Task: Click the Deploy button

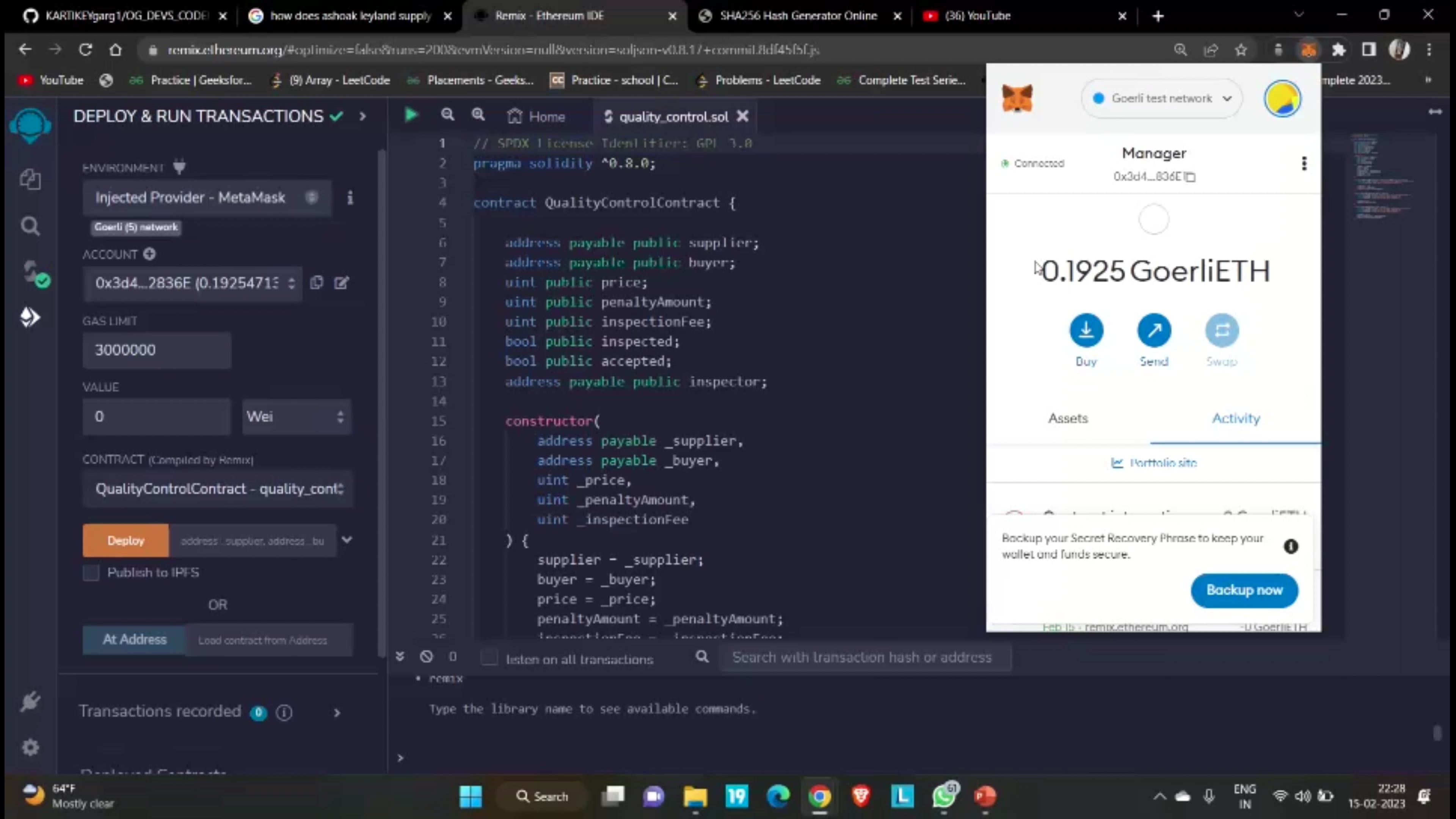Action: [125, 540]
